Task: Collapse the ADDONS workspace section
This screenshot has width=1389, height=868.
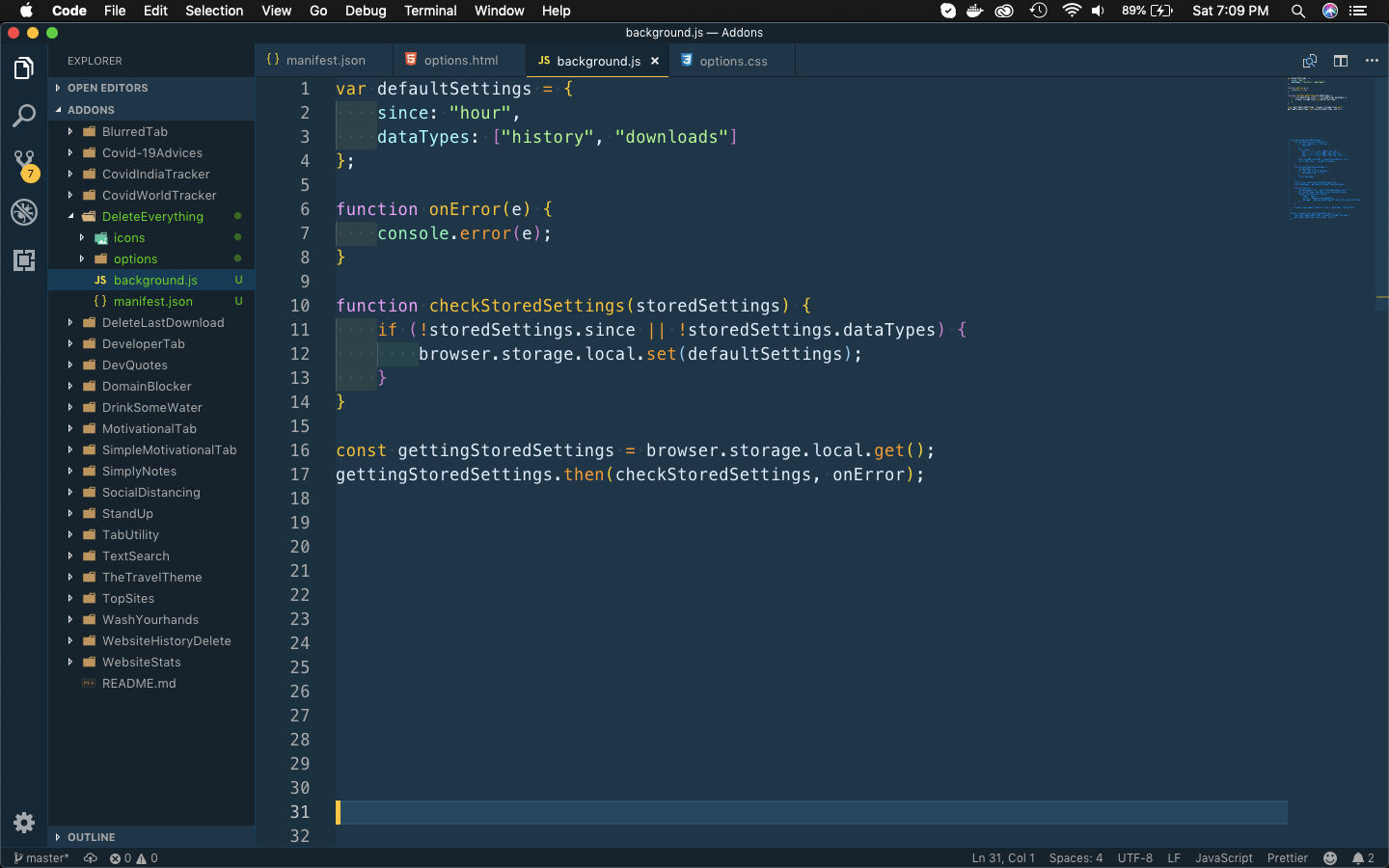Action: 151,110
